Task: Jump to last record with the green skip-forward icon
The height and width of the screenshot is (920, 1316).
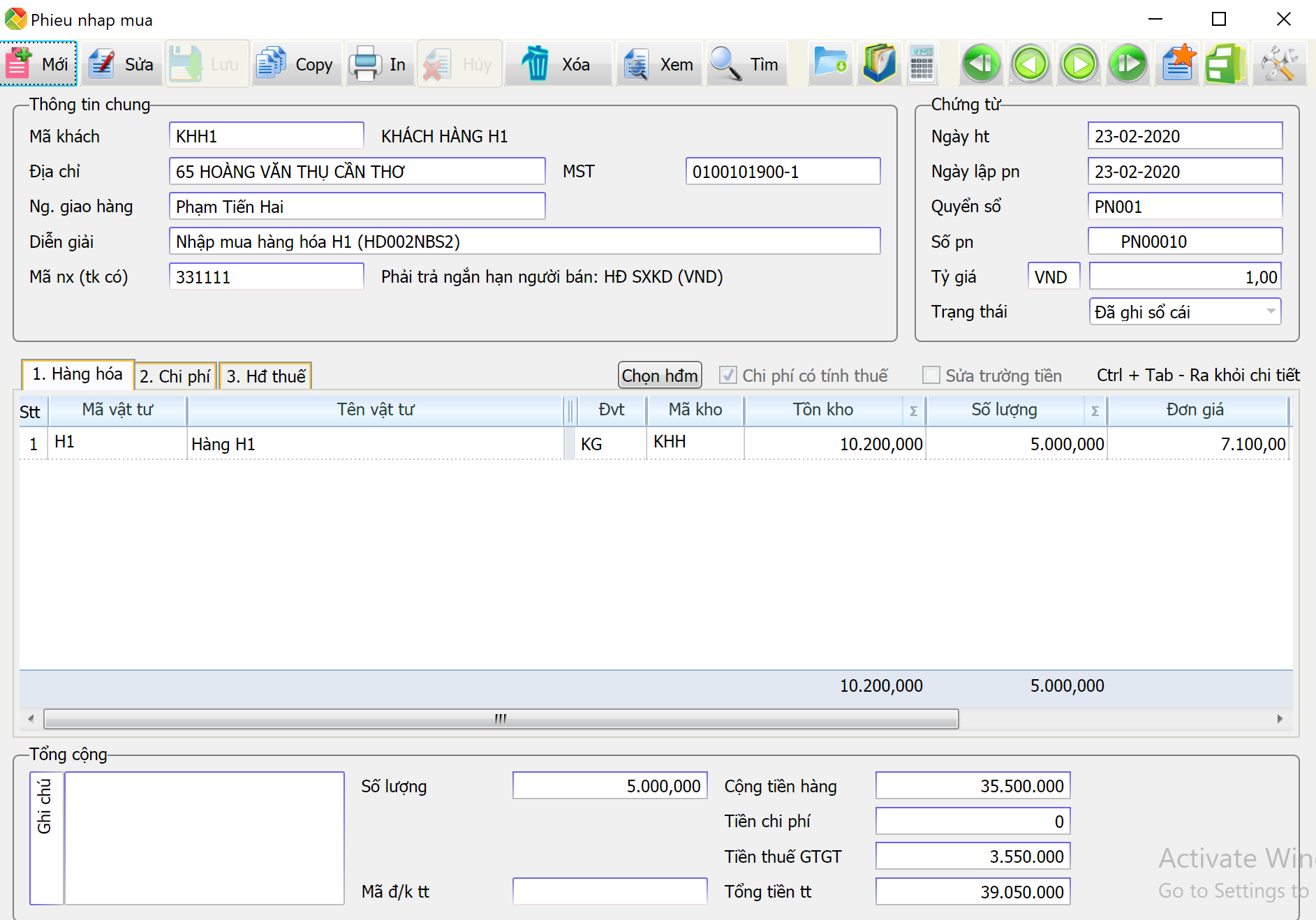Action: pos(1128,64)
